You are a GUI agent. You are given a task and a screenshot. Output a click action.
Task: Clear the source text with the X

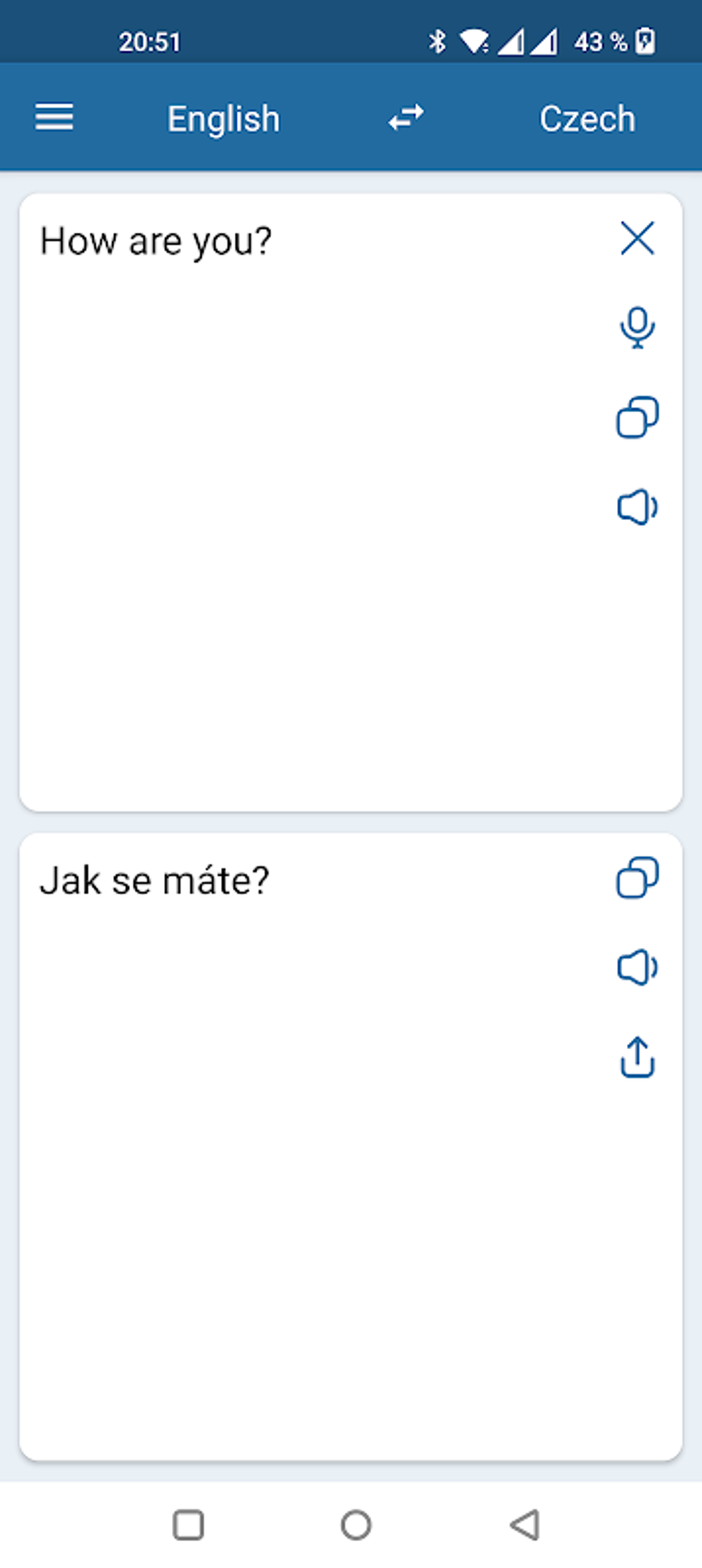[x=637, y=239]
